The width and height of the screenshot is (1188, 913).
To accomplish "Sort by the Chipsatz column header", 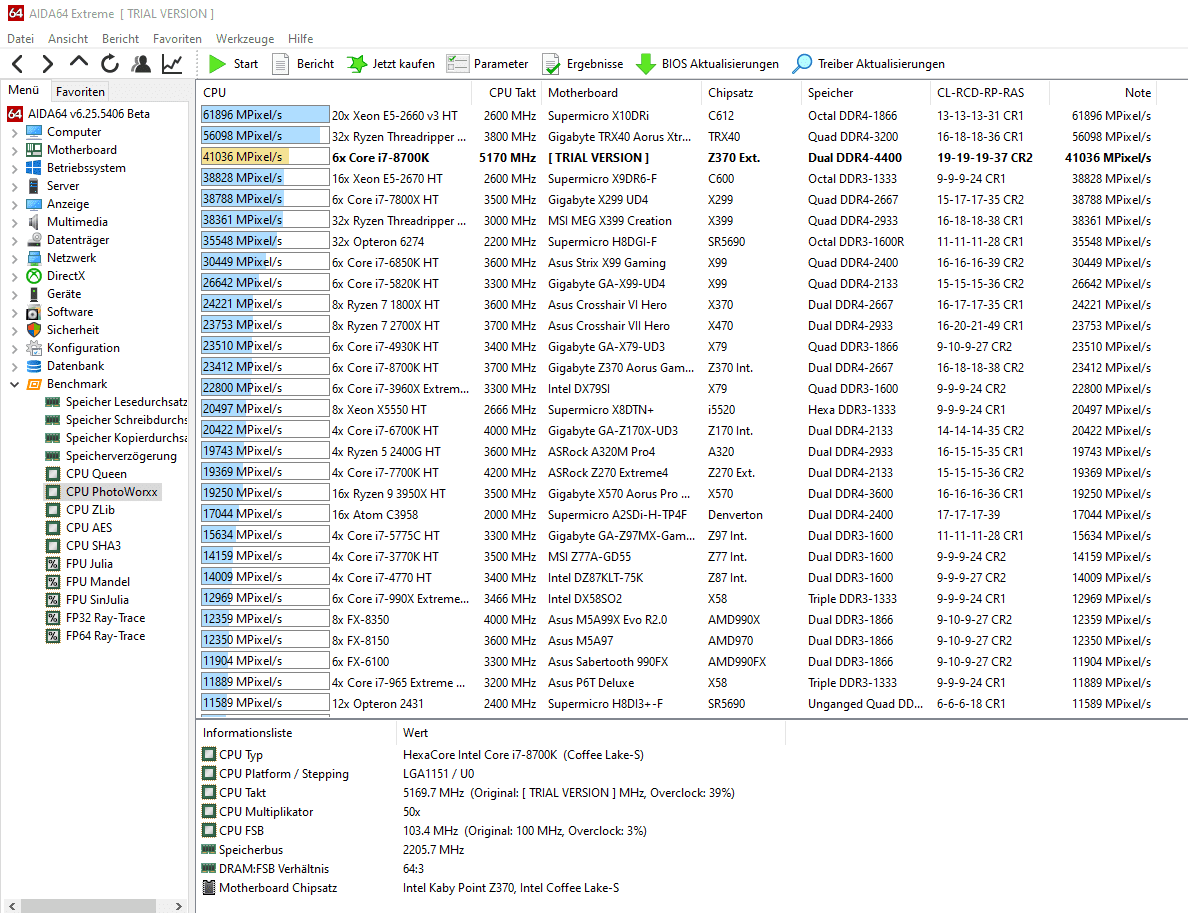I will pos(750,92).
